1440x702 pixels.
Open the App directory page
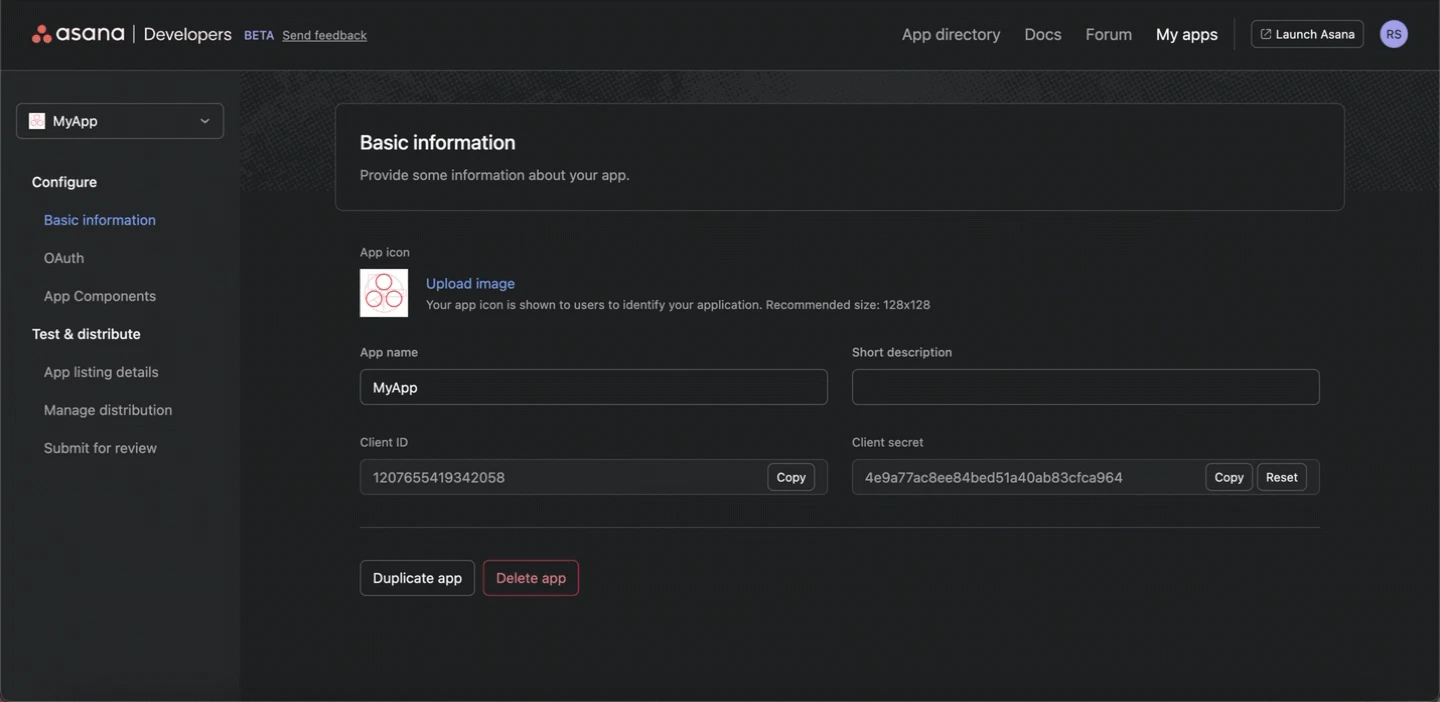tap(950, 34)
